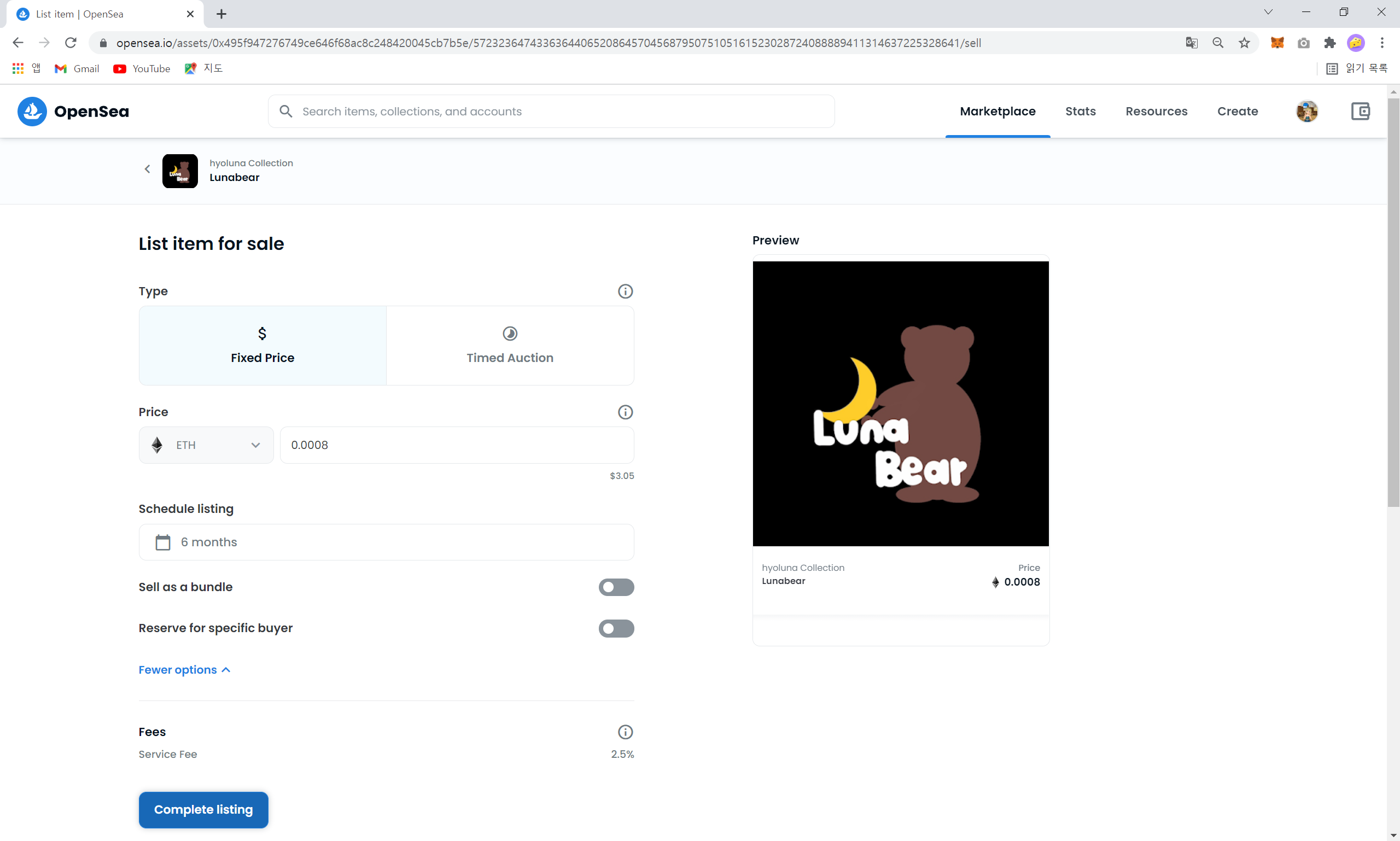Click the Price section info icon
This screenshot has width=1400, height=841.
tap(625, 412)
